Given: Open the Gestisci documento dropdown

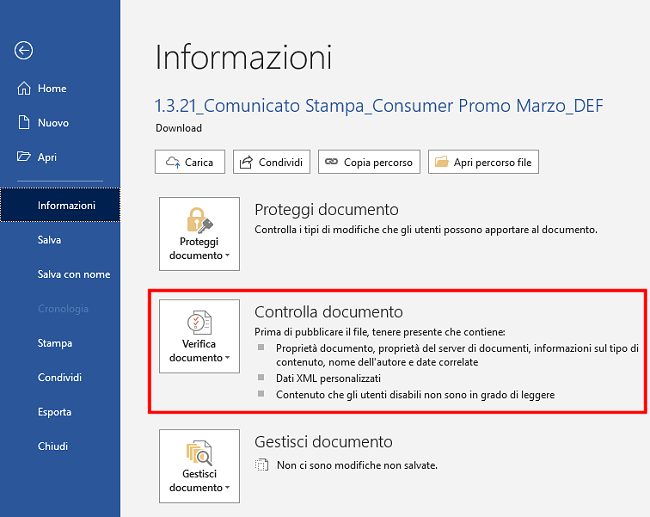Looking at the screenshot, I should tap(199, 466).
